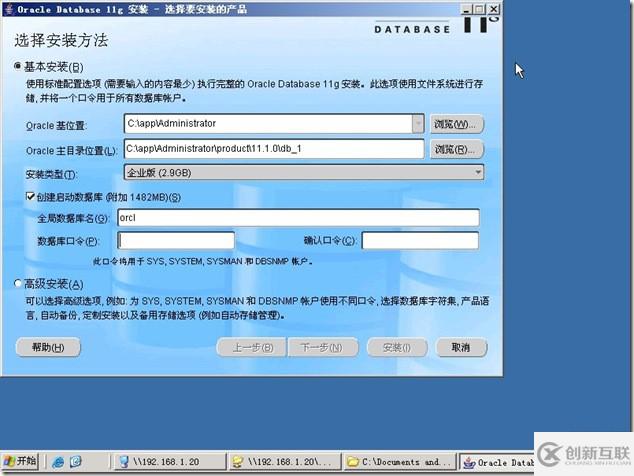Open the 安装类型 企业版 dropdown
The height and width of the screenshot is (476, 634).
(304, 173)
